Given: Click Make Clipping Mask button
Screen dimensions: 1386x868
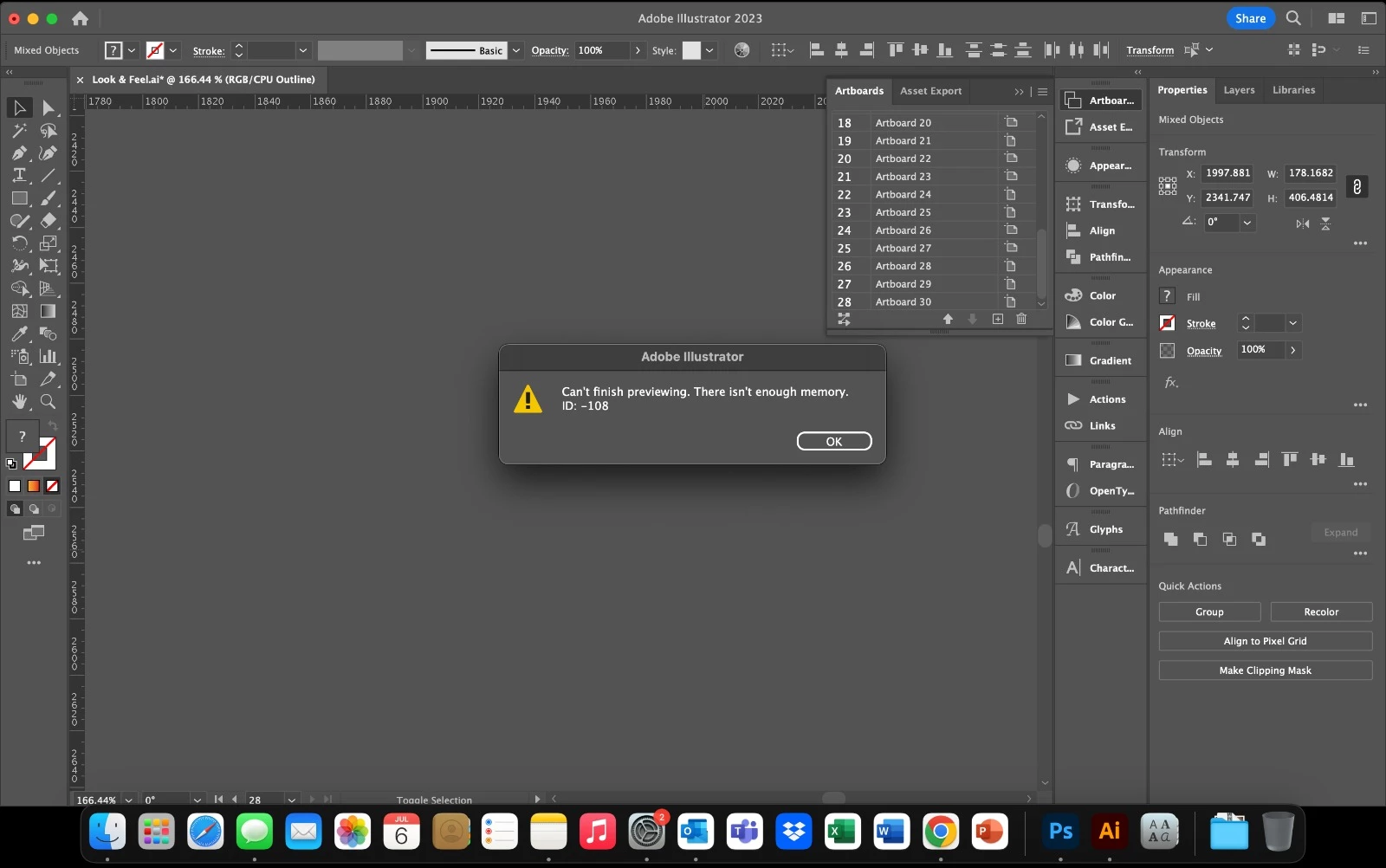Looking at the screenshot, I should click(x=1265, y=670).
